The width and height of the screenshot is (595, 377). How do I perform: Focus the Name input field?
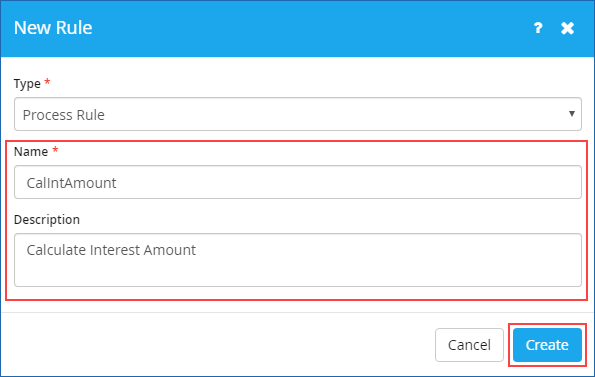[298, 182]
